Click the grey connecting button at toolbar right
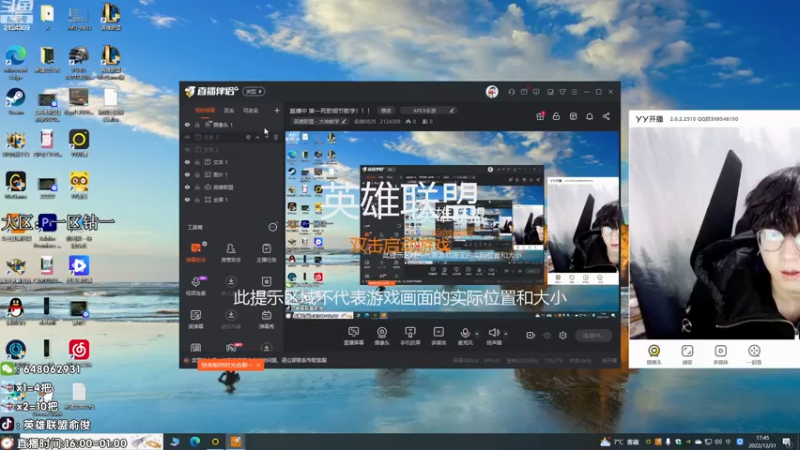This screenshot has width=800, height=450. click(593, 335)
